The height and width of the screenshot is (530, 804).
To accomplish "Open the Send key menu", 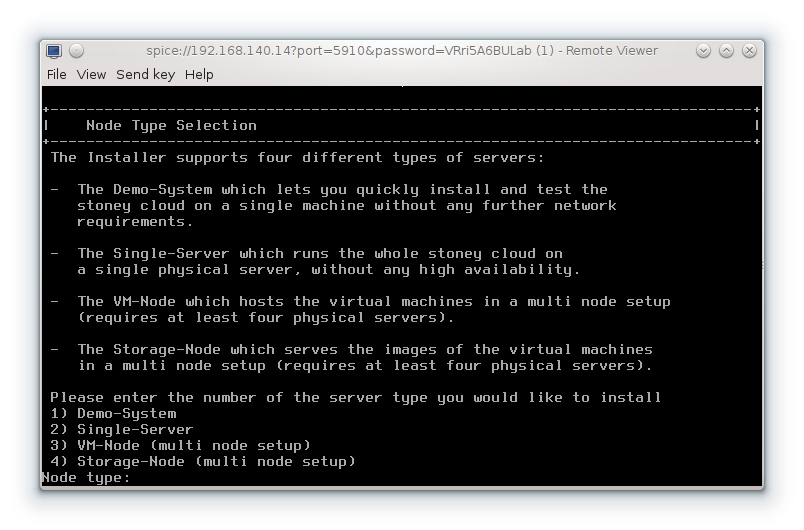I will [145, 74].
